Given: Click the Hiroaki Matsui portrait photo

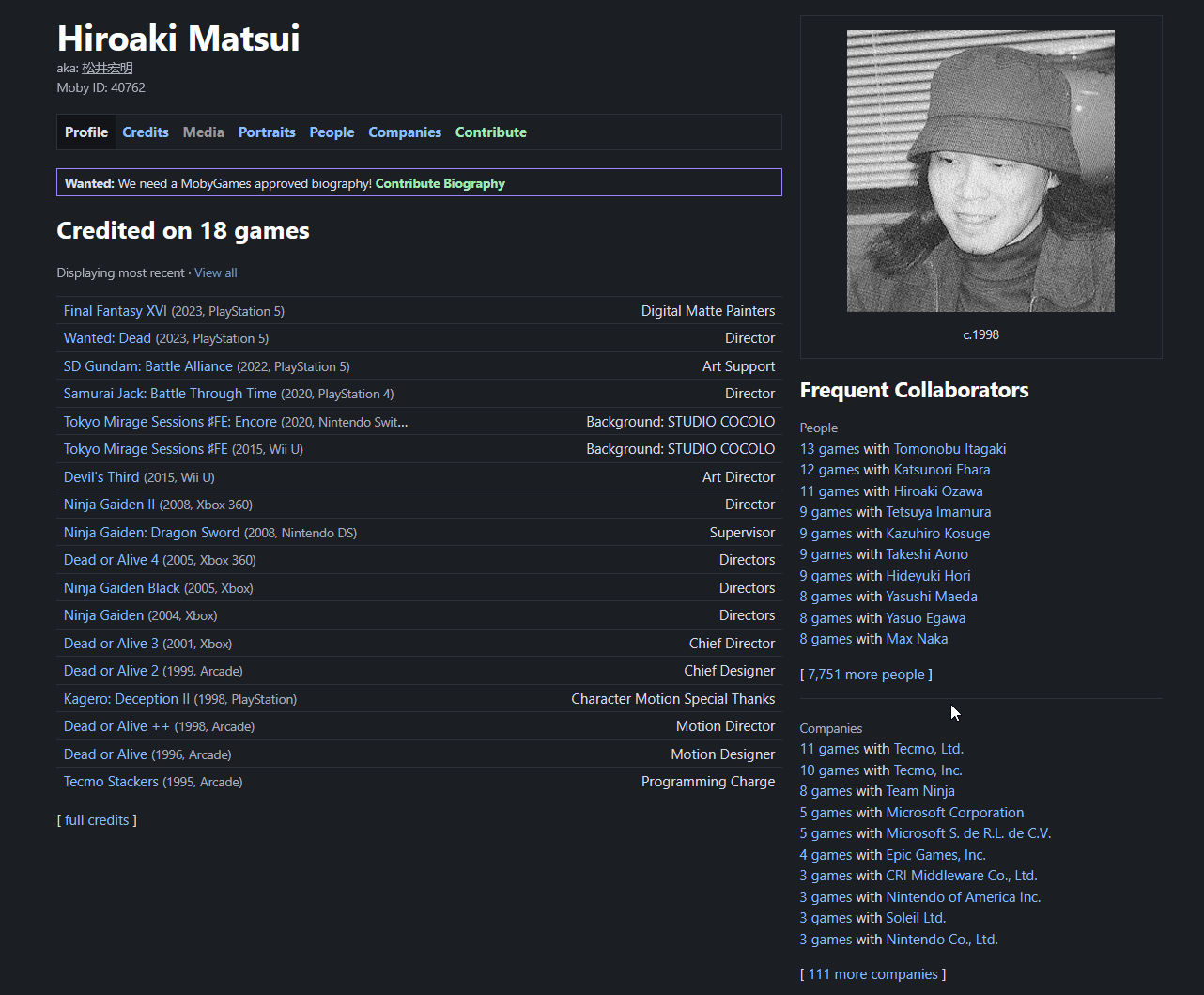Looking at the screenshot, I should [980, 171].
